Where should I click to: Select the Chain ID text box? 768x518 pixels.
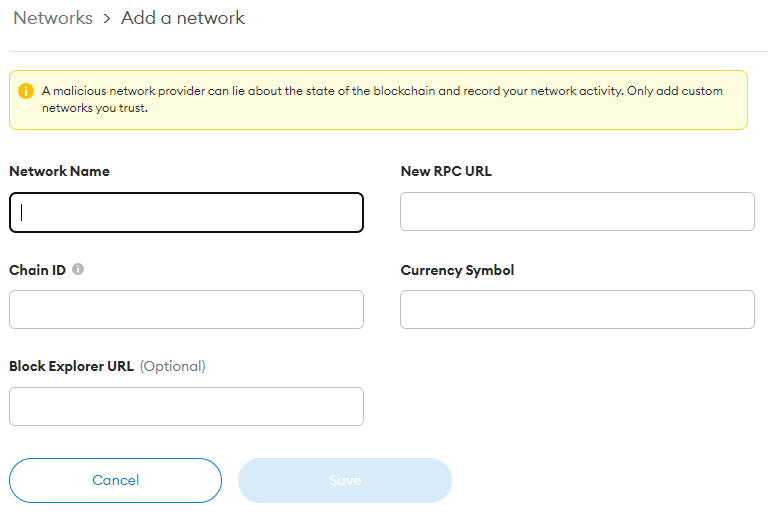click(186, 309)
